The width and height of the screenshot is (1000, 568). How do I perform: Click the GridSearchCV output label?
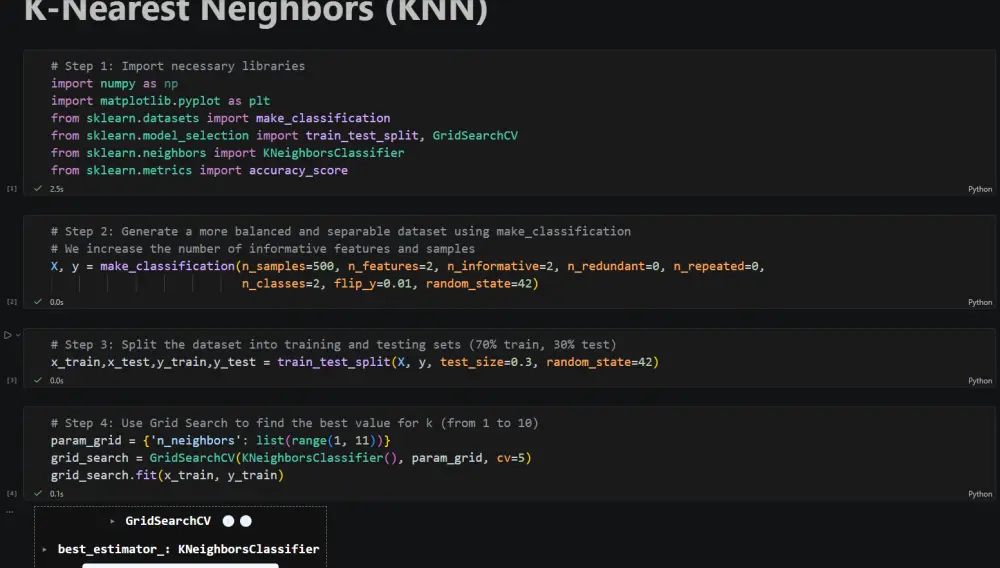pos(168,521)
